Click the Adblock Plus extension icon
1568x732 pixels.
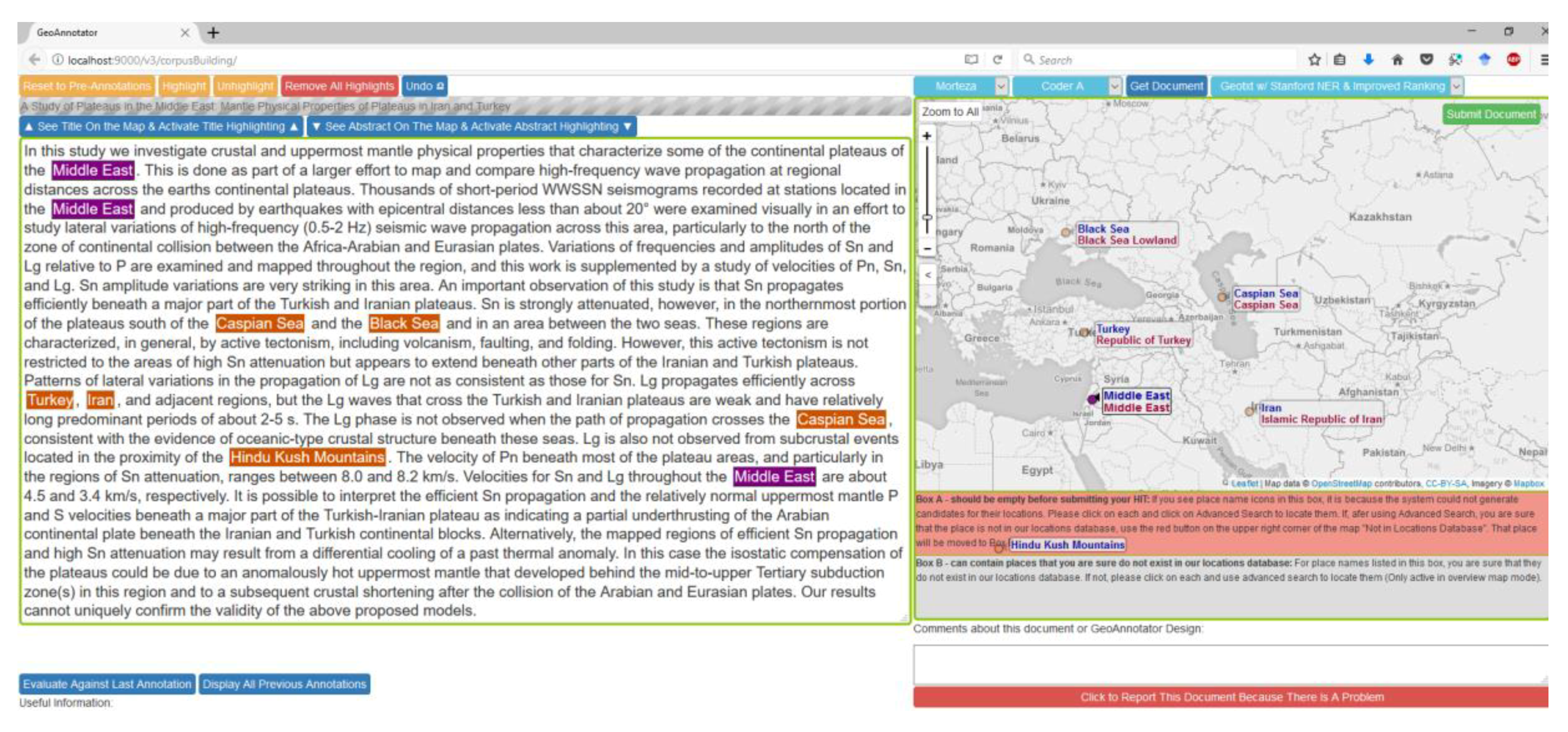pos(1513,60)
